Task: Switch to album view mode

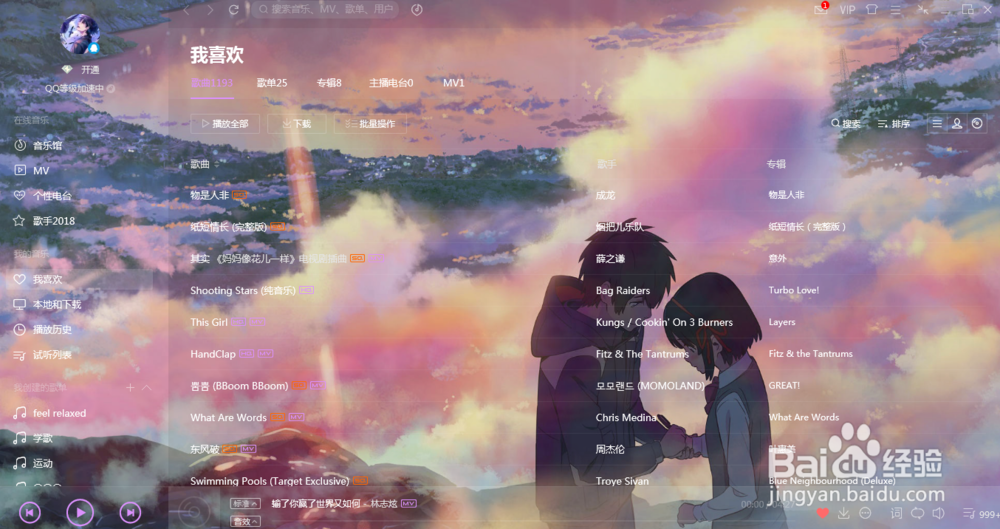Action: (977, 124)
